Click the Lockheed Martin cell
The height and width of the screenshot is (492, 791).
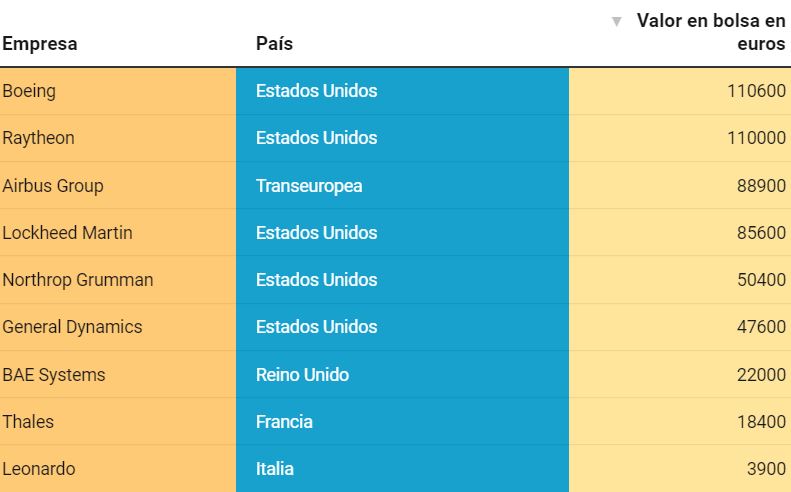click(118, 233)
